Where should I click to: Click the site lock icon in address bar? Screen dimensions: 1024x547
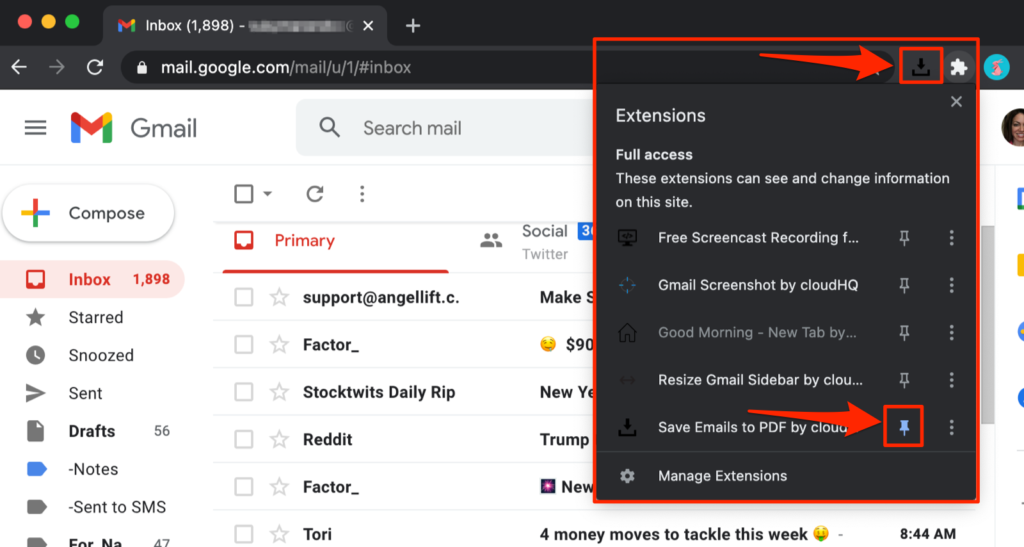pyautogui.click(x=142, y=68)
